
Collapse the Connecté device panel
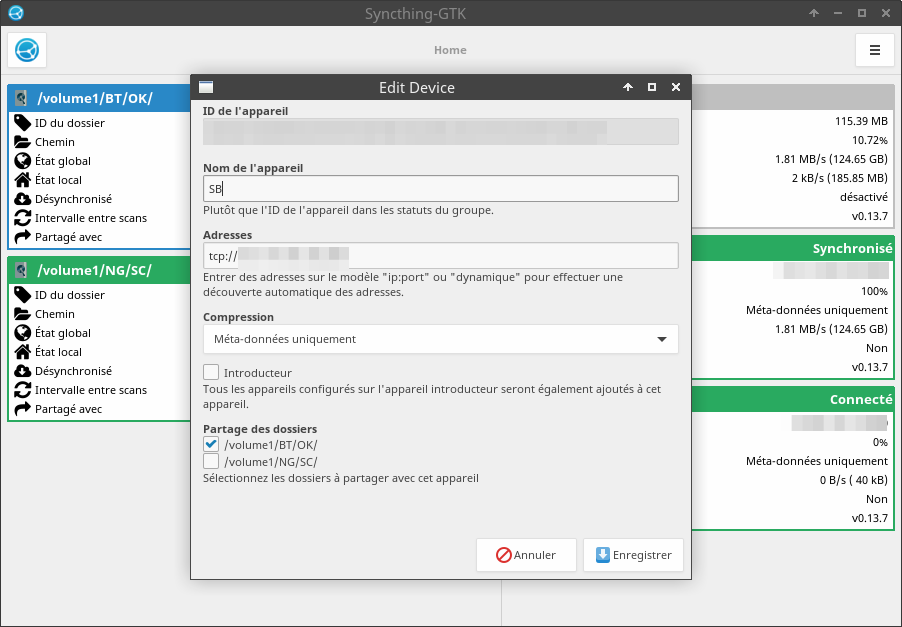793,399
